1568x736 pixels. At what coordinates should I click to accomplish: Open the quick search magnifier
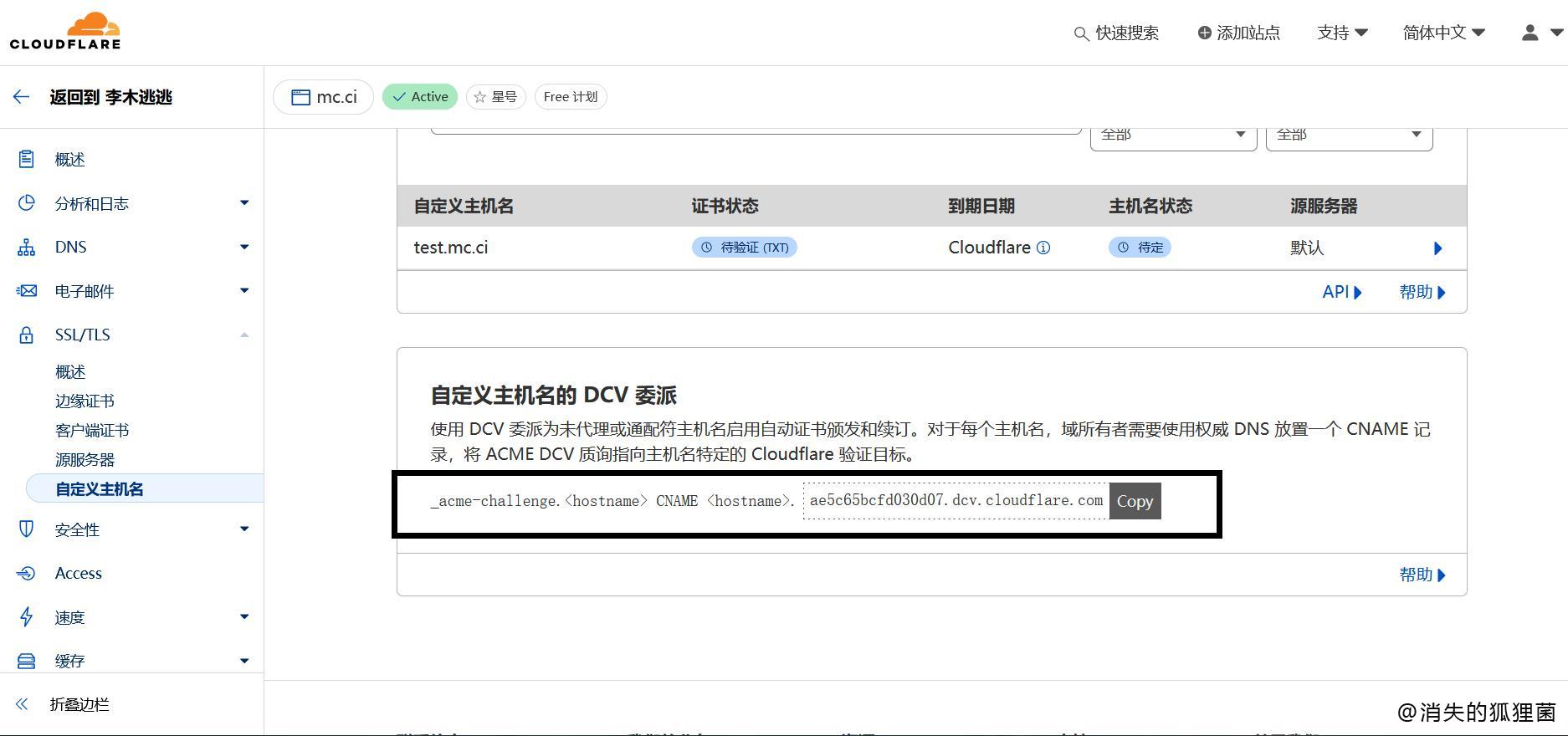click(1081, 33)
